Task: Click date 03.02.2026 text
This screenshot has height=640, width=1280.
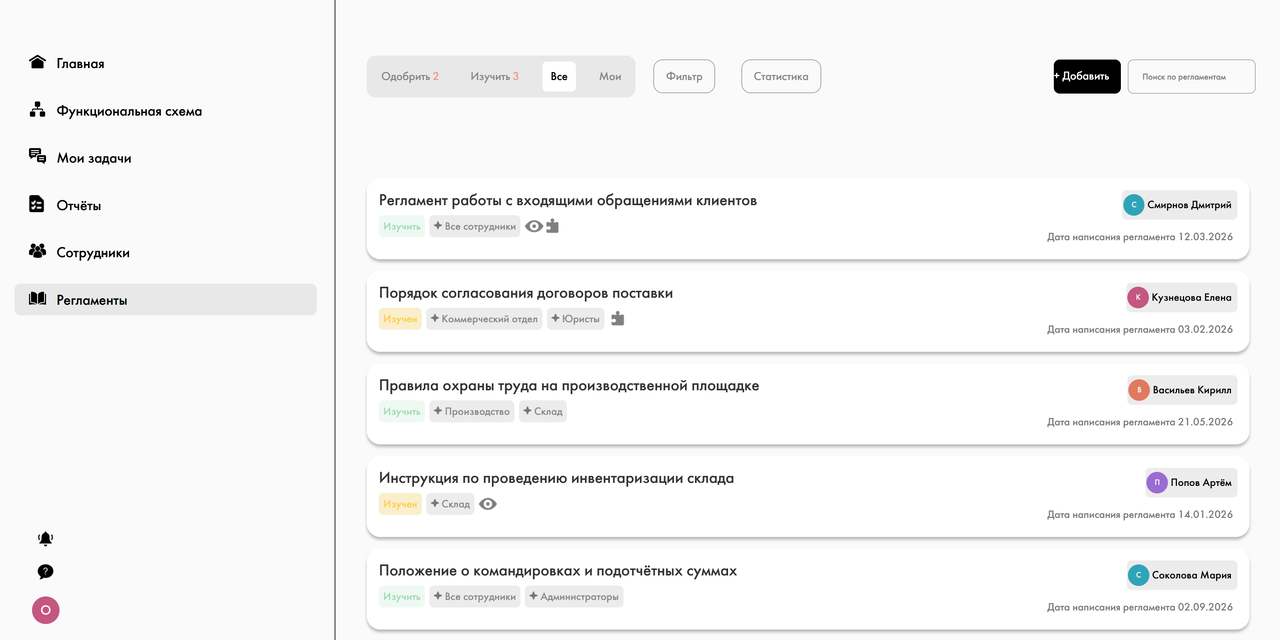Action: pos(1206,329)
